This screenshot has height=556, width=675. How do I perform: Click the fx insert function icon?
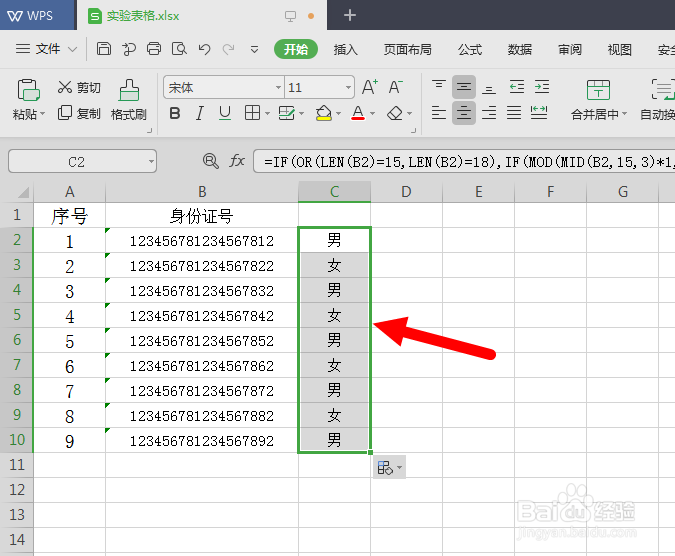point(237,161)
